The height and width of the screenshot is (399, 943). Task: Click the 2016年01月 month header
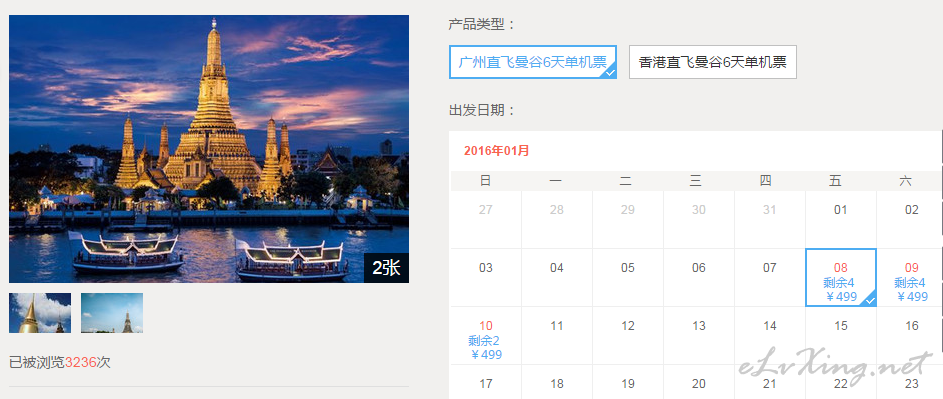coord(497,150)
